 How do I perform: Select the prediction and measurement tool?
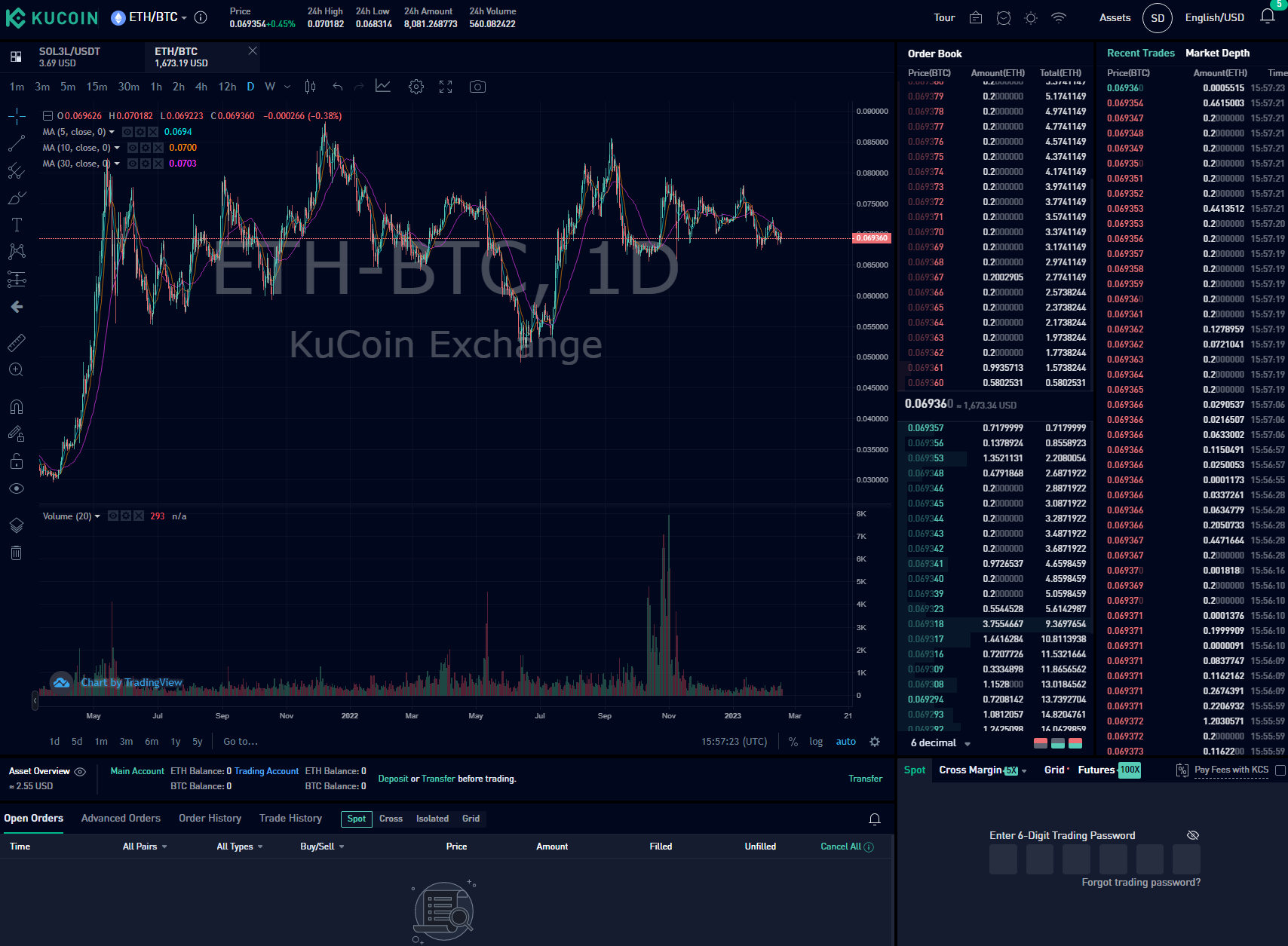(x=17, y=279)
